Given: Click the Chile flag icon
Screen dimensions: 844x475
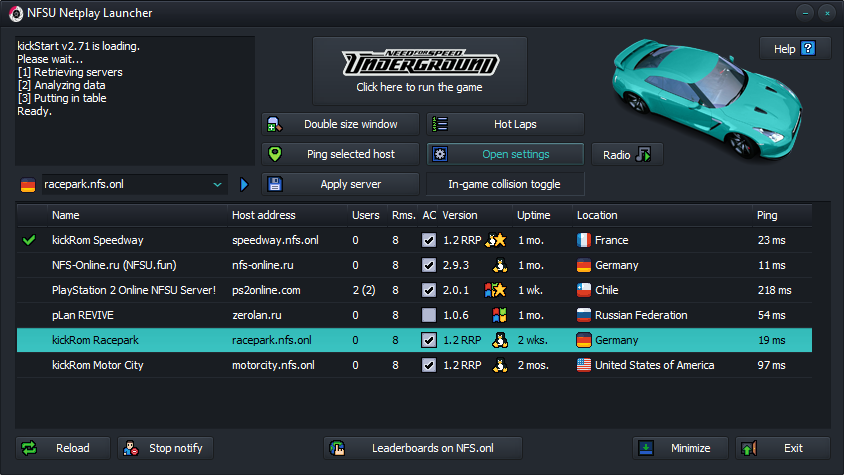Looking at the screenshot, I should [x=583, y=290].
